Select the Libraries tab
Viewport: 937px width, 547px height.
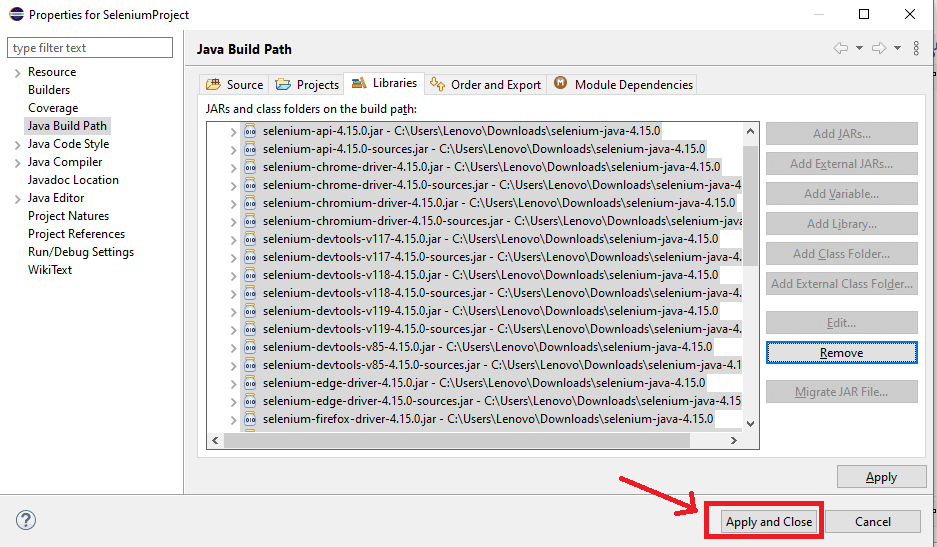coord(384,83)
